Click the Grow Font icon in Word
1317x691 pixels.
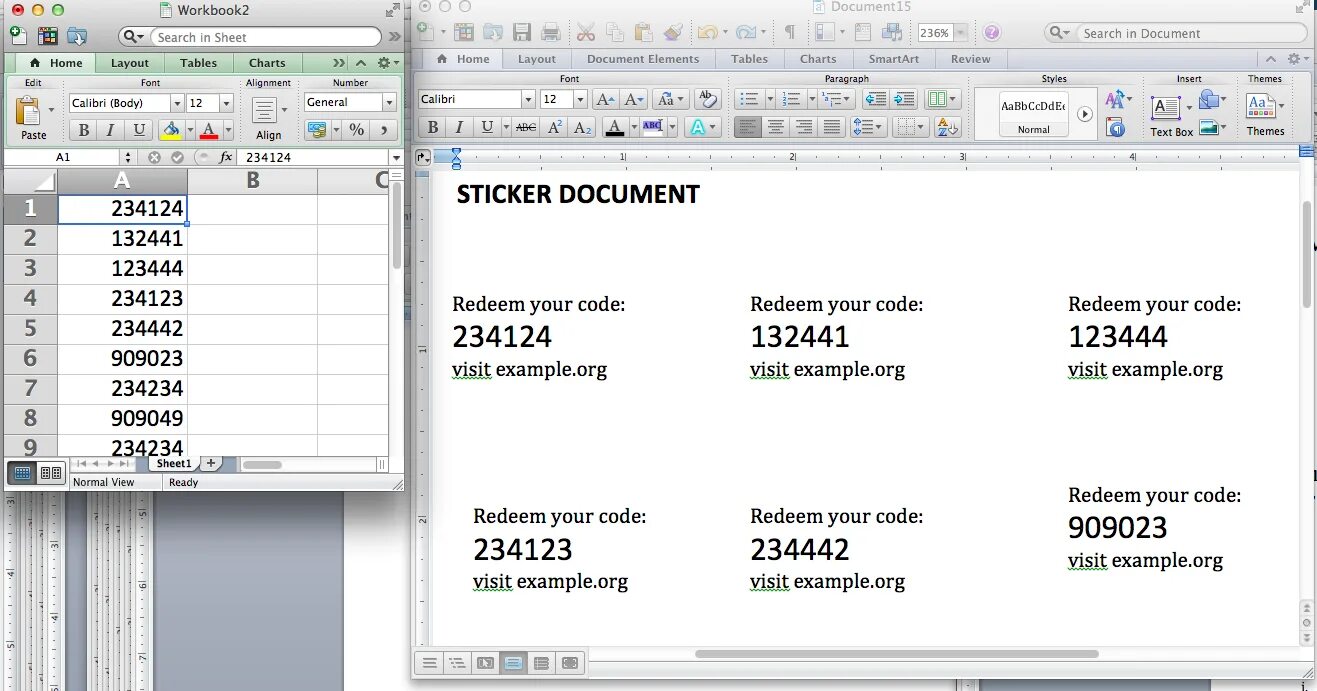coord(604,99)
